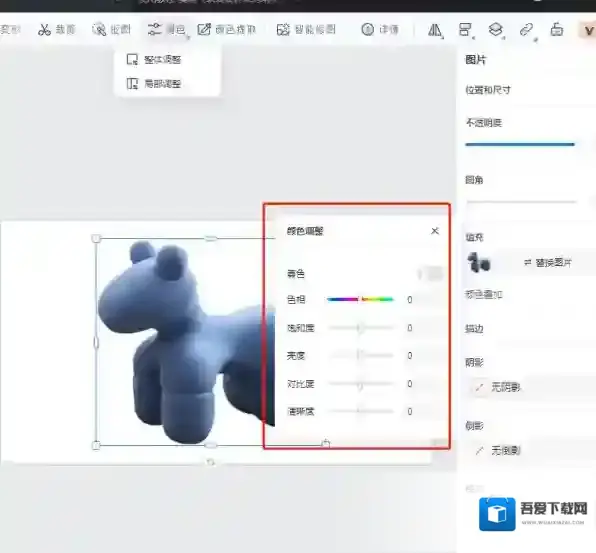
Task: Click the 色相 hue rainbow slider
Action: 360,299
